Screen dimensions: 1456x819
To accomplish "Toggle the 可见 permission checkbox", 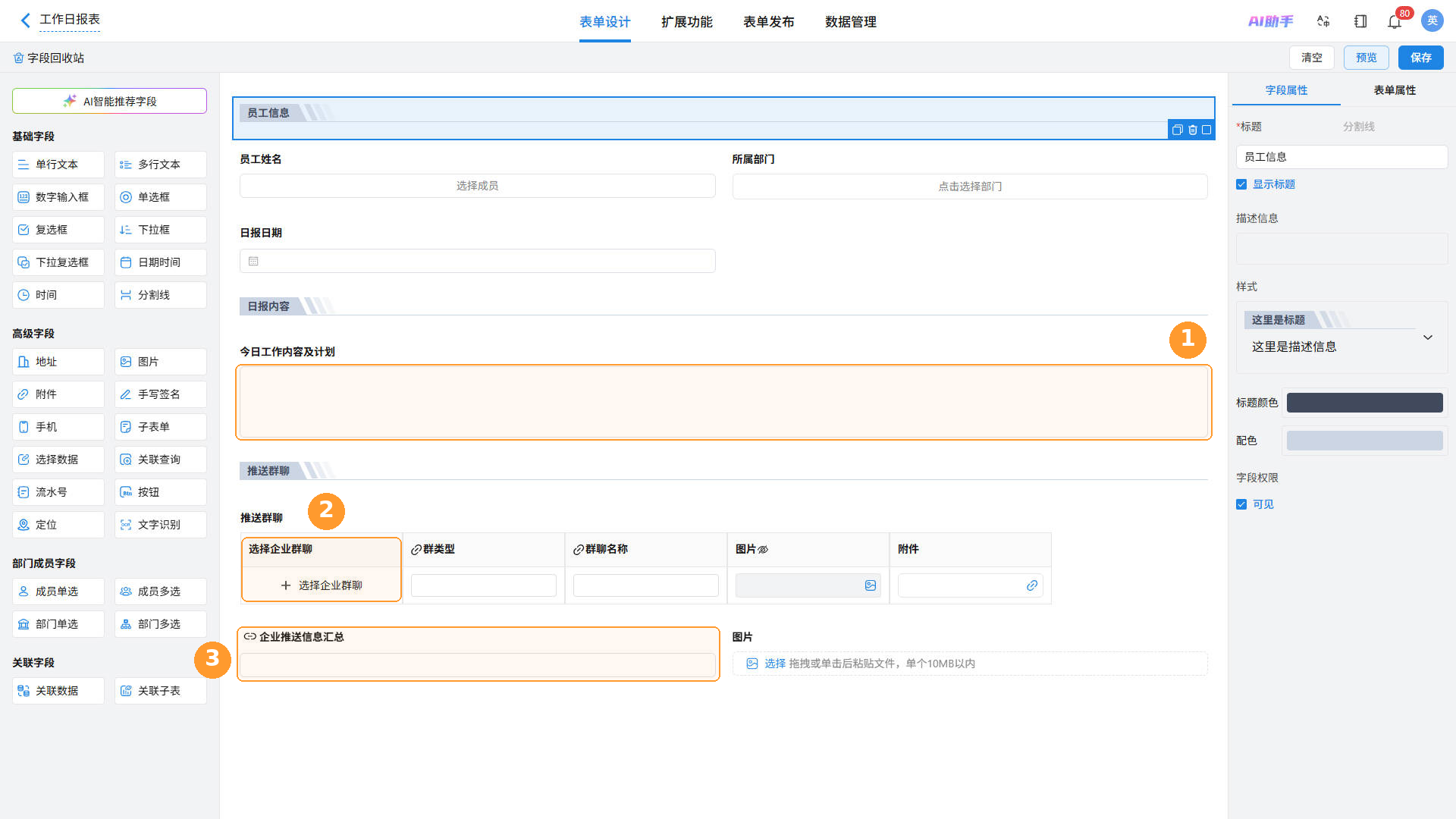I will pyautogui.click(x=1241, y=504).
